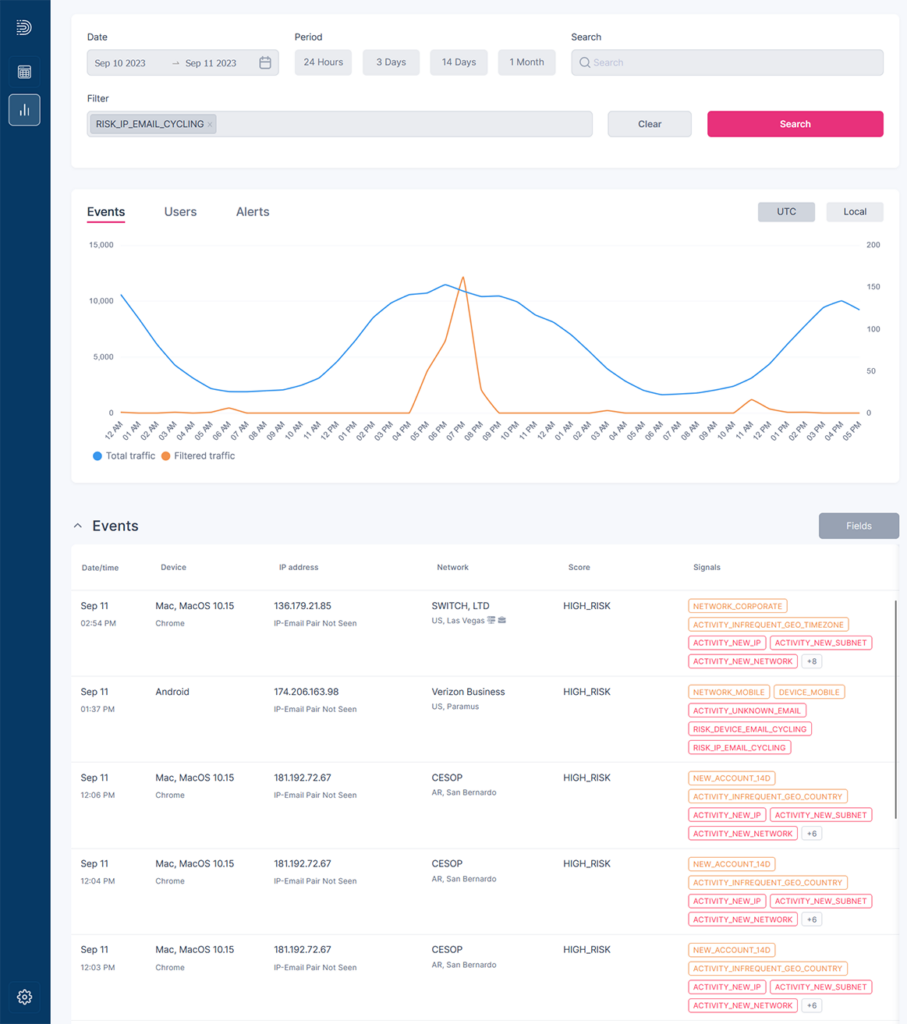This screenshot has height=1024, width=907.
Task: Collapse the Events section chevron
Action: pos(78,526)
